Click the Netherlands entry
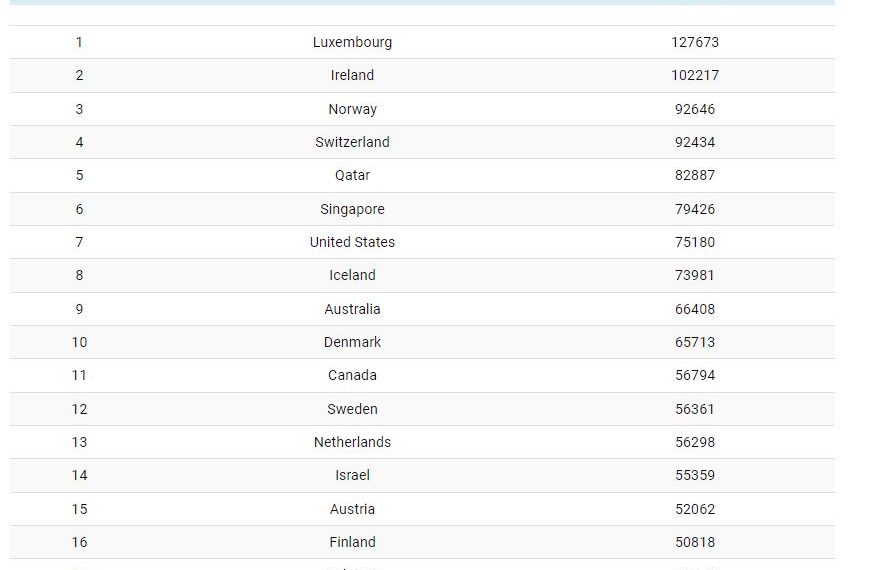893x570 pixels. (x=352, y=442)
